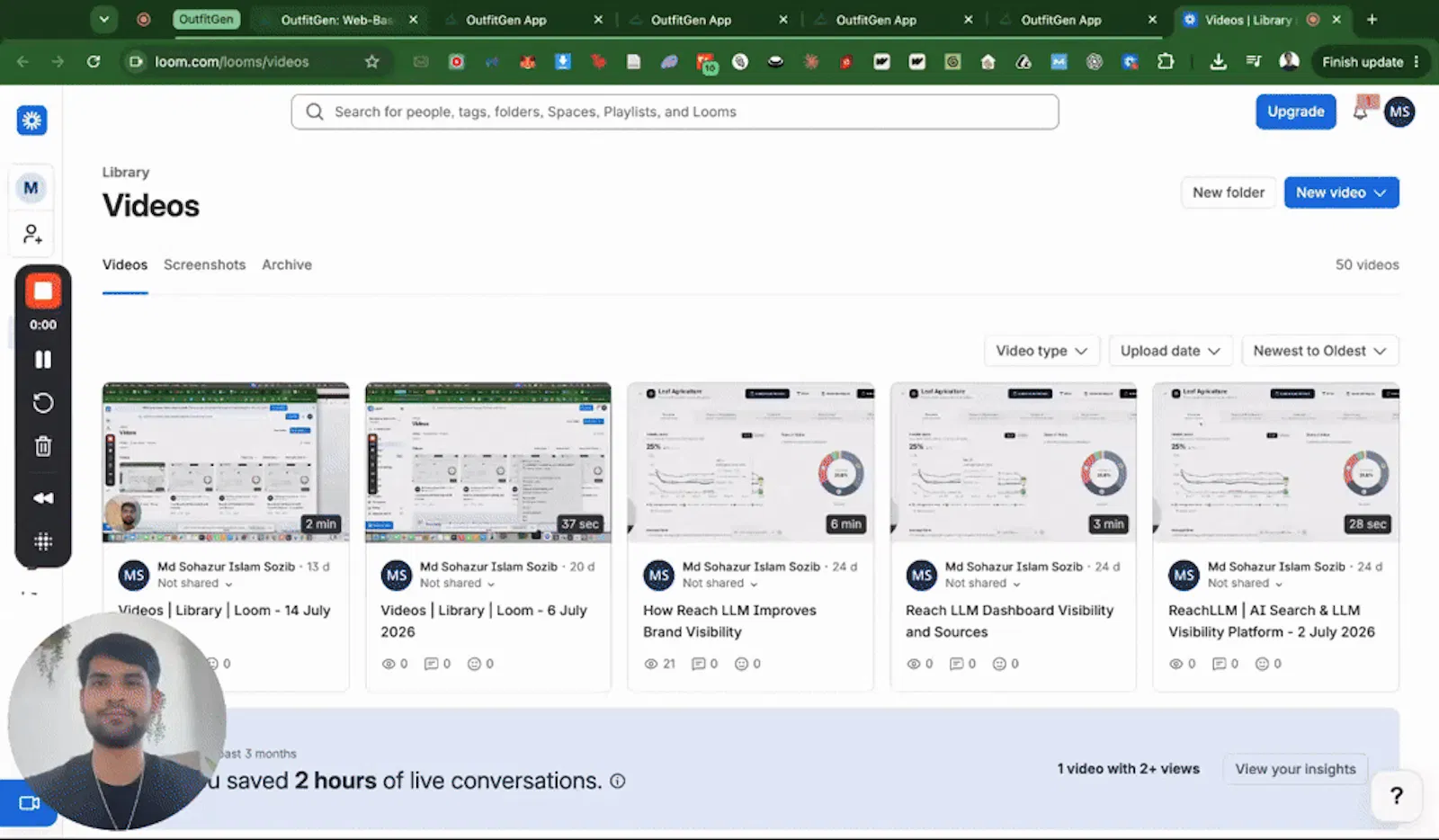Screen dimensions: 1439x840
Task: Click the round webcam bubble of the presenter
Action: click(x=117, y=721)
